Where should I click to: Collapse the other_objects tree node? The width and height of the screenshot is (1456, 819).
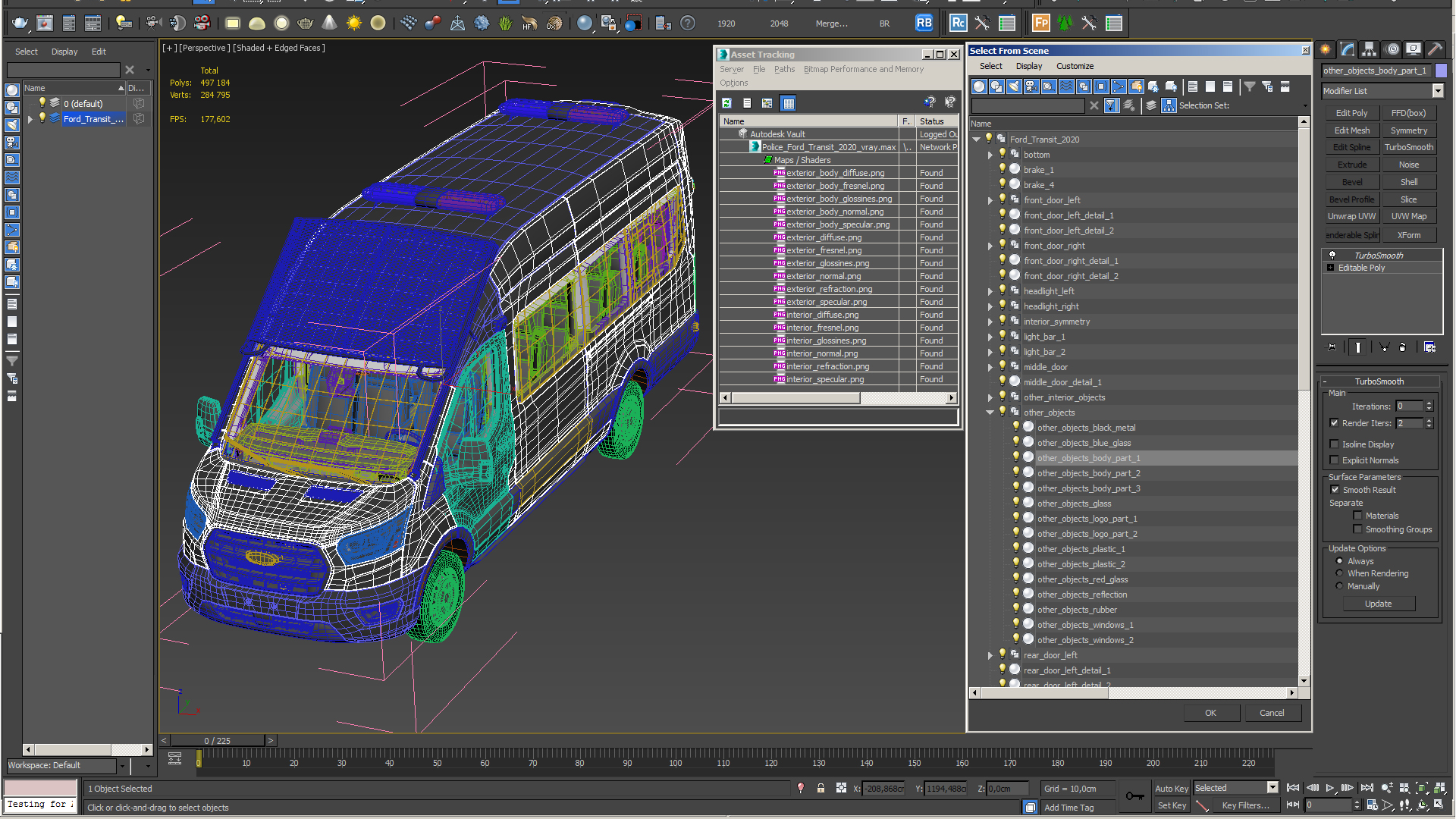click(x=990, y=413)
